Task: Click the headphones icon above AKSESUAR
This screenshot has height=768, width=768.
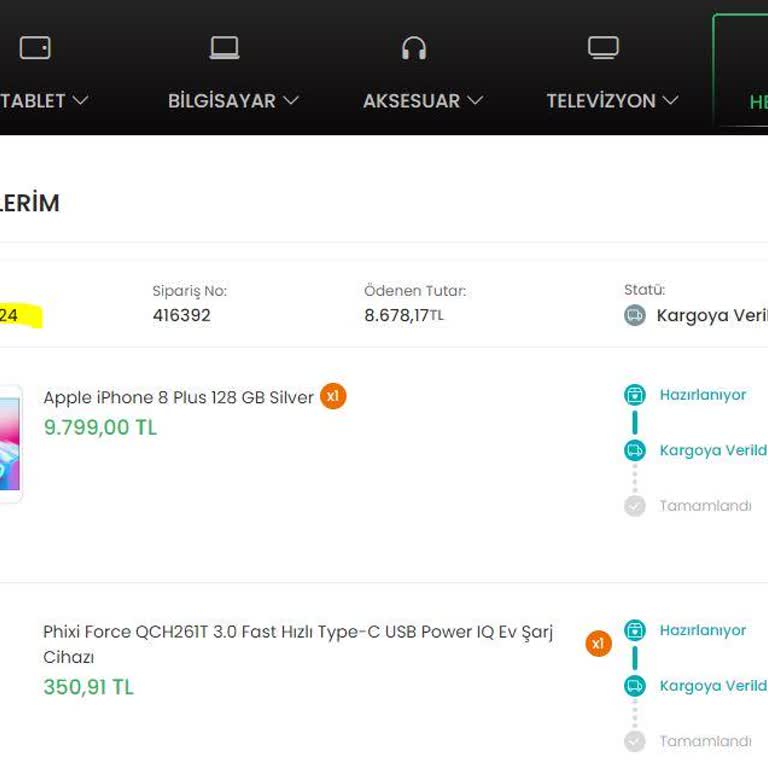Action: coord(414,48)
